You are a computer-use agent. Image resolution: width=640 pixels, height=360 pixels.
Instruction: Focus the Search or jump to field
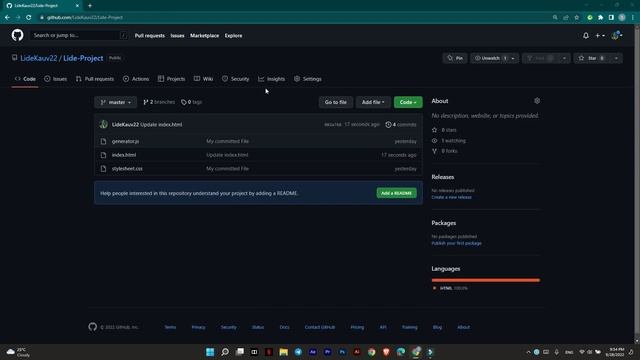[x=79, y=36]
